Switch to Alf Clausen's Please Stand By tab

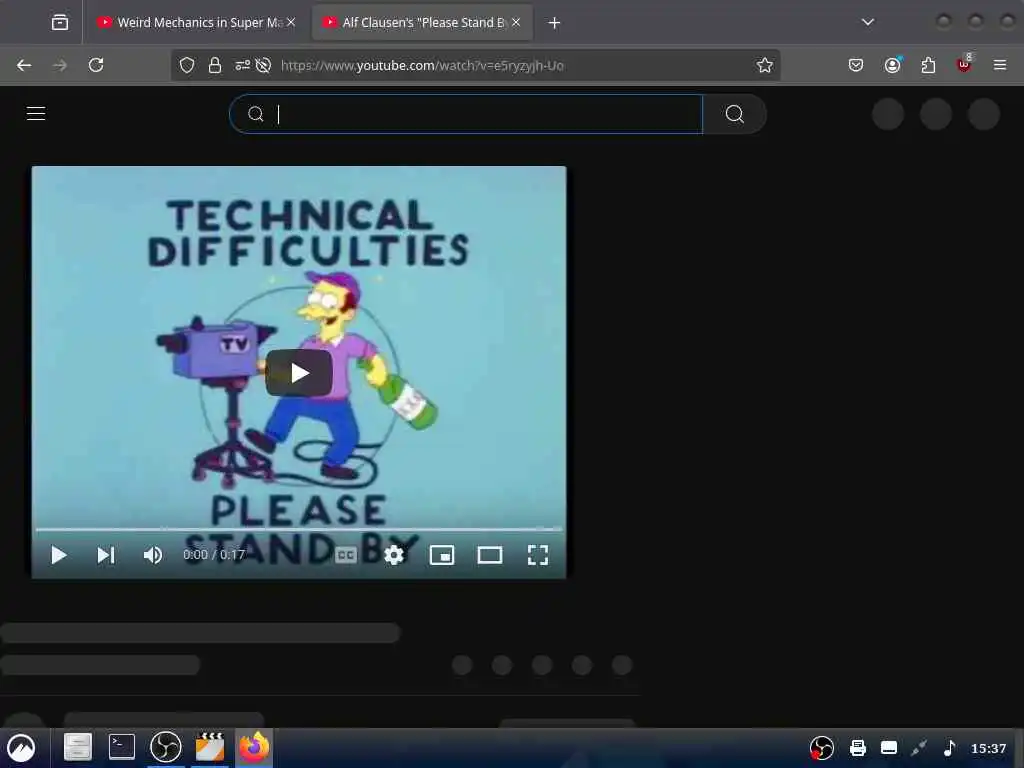(x=423, y=23)
